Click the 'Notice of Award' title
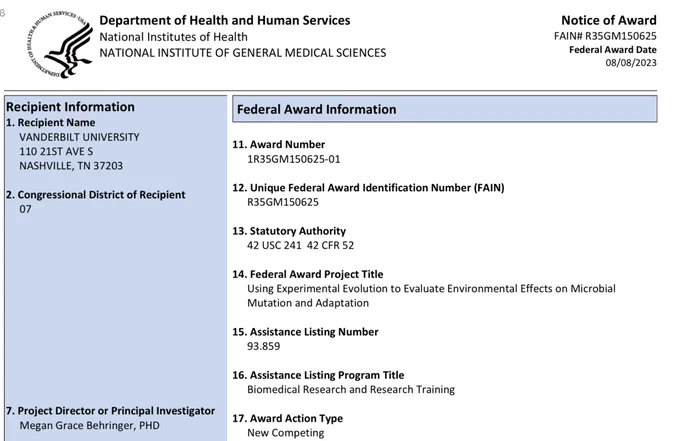680x441 pixels. point(608,20)
